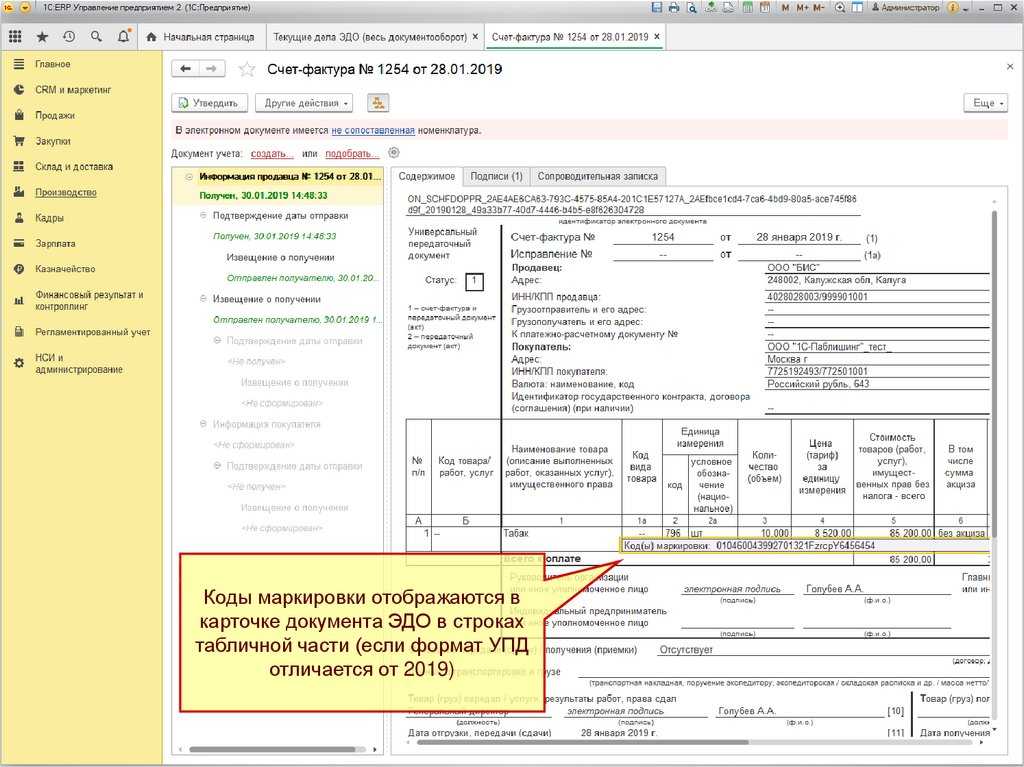Open the History clock panel

tap(69, 37)
